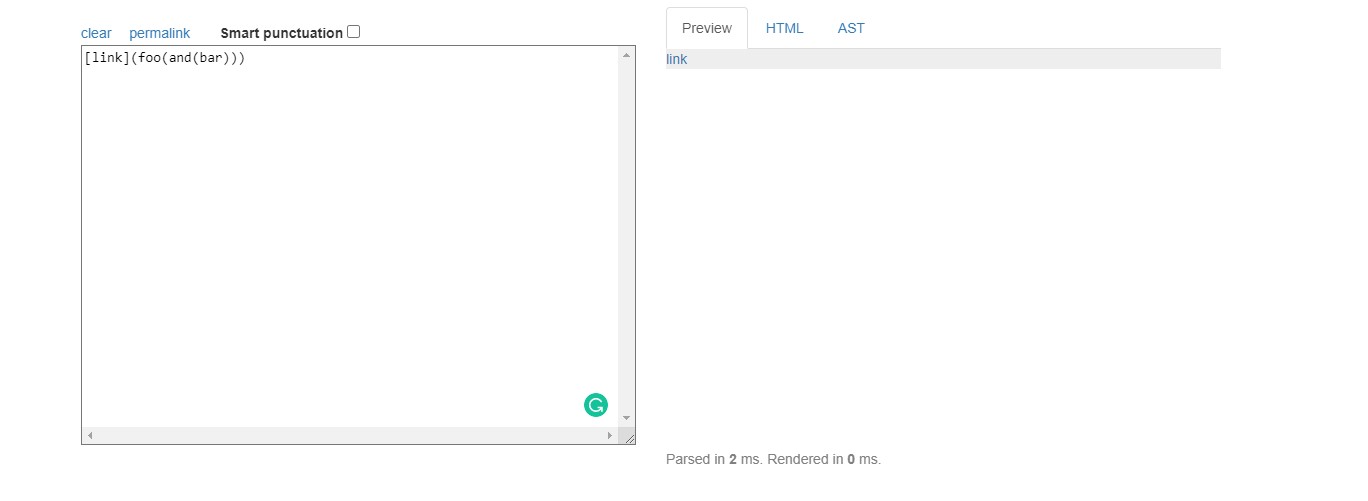The width and height of the screenshot is (1368, 501).
Task: Open the HTML tab
Action: tap(784, 28)
